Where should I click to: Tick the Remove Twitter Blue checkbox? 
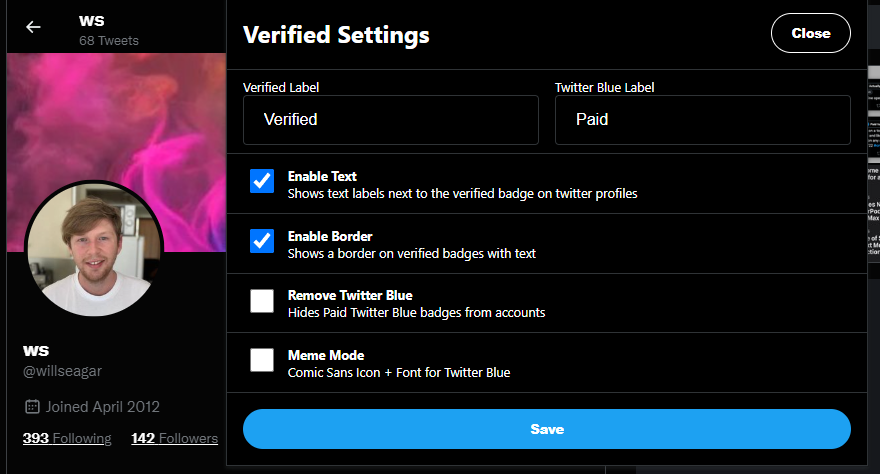point(262,301)
